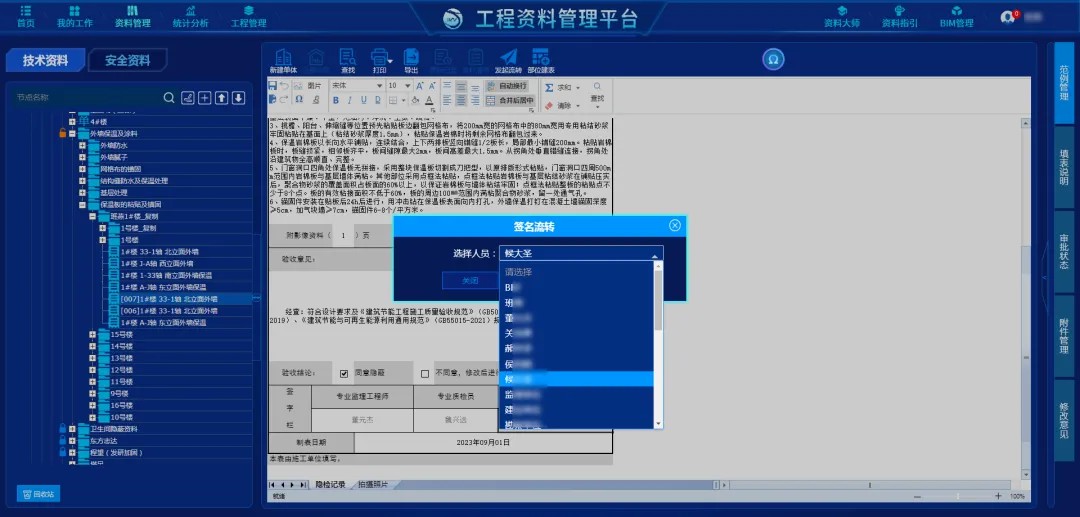The image size is (1080, 517).
Task: Toggle bold formatting in the editor toolbar
Action: (335, 101)
